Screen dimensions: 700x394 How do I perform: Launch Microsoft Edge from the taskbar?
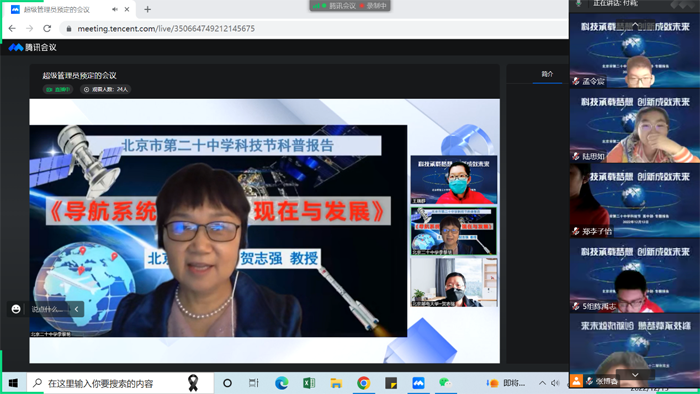281,383
